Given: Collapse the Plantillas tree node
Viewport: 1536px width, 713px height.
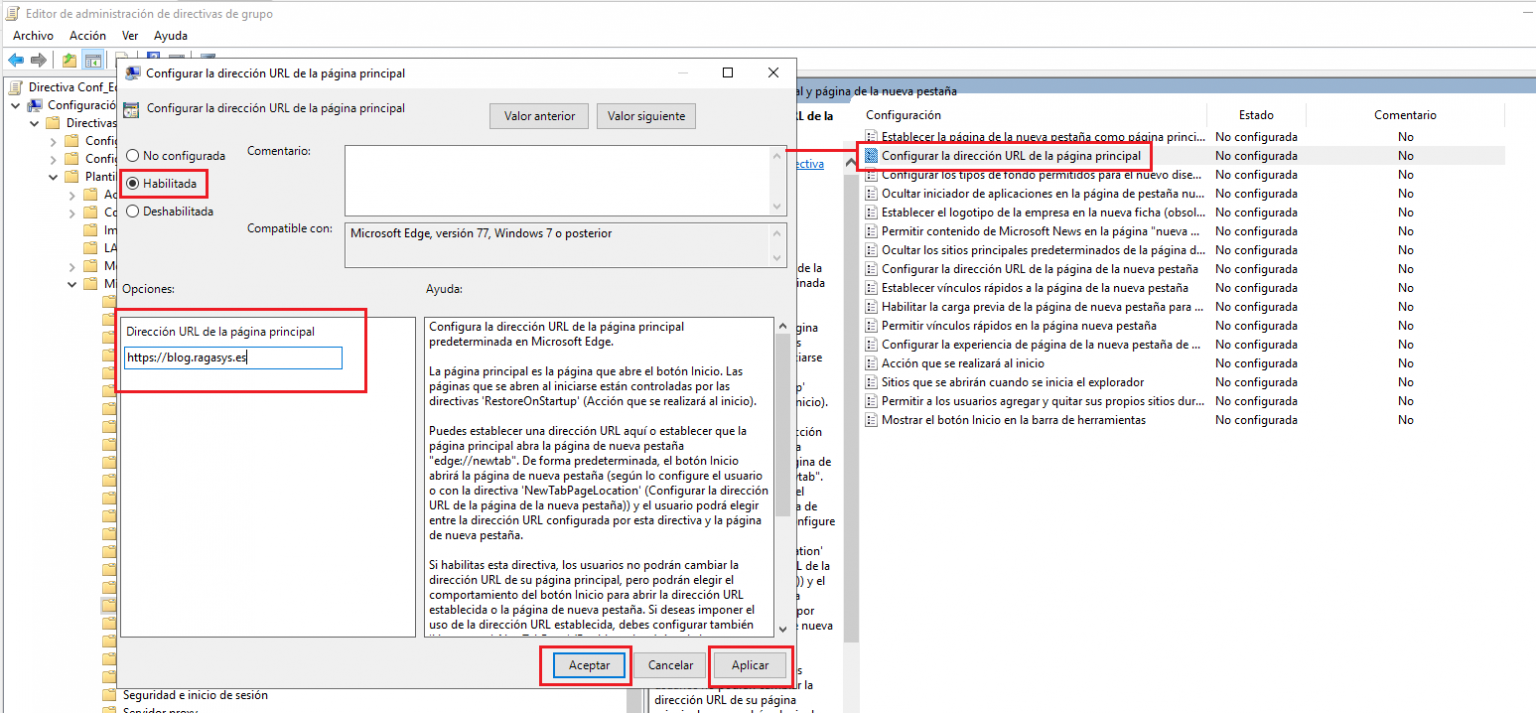Looking at the screenshot, I should pyautogui.click(x=55, y=176).
